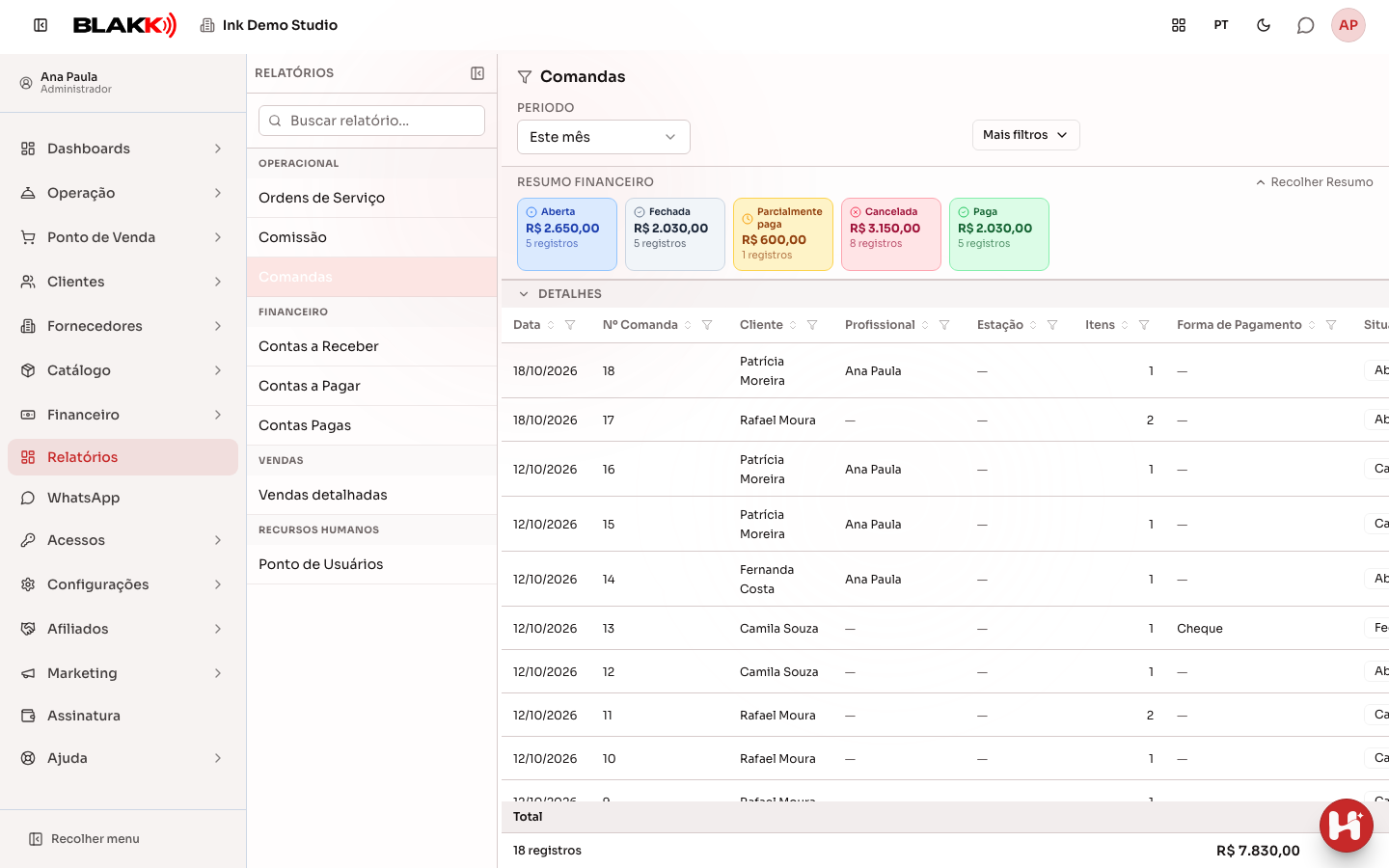This screenshot has width=1389, height=868.
Task: Click the Nº Comanda filter funnel
Action: tap(707, 325)
